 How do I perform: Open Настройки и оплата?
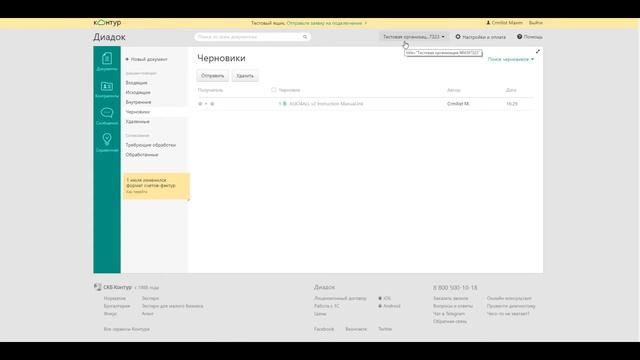pyautogui.click(x=480, y=37)
